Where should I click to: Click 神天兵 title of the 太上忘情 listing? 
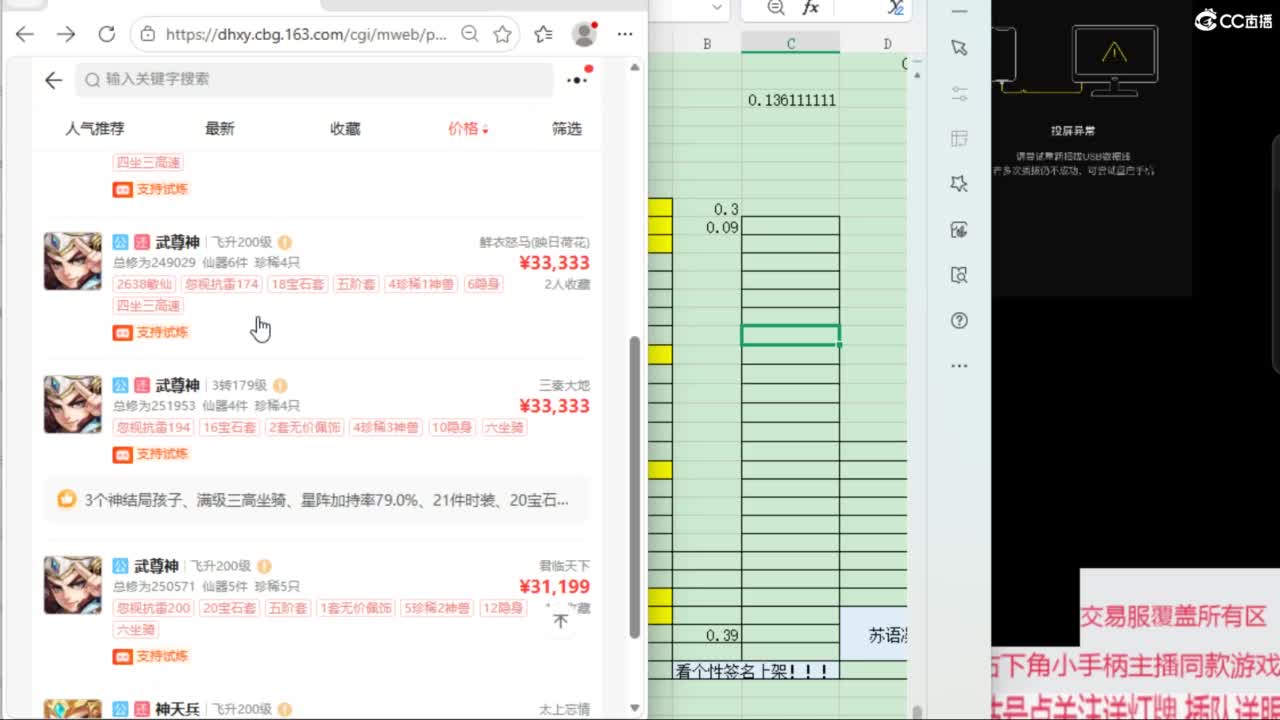click(x=177, y=709)
